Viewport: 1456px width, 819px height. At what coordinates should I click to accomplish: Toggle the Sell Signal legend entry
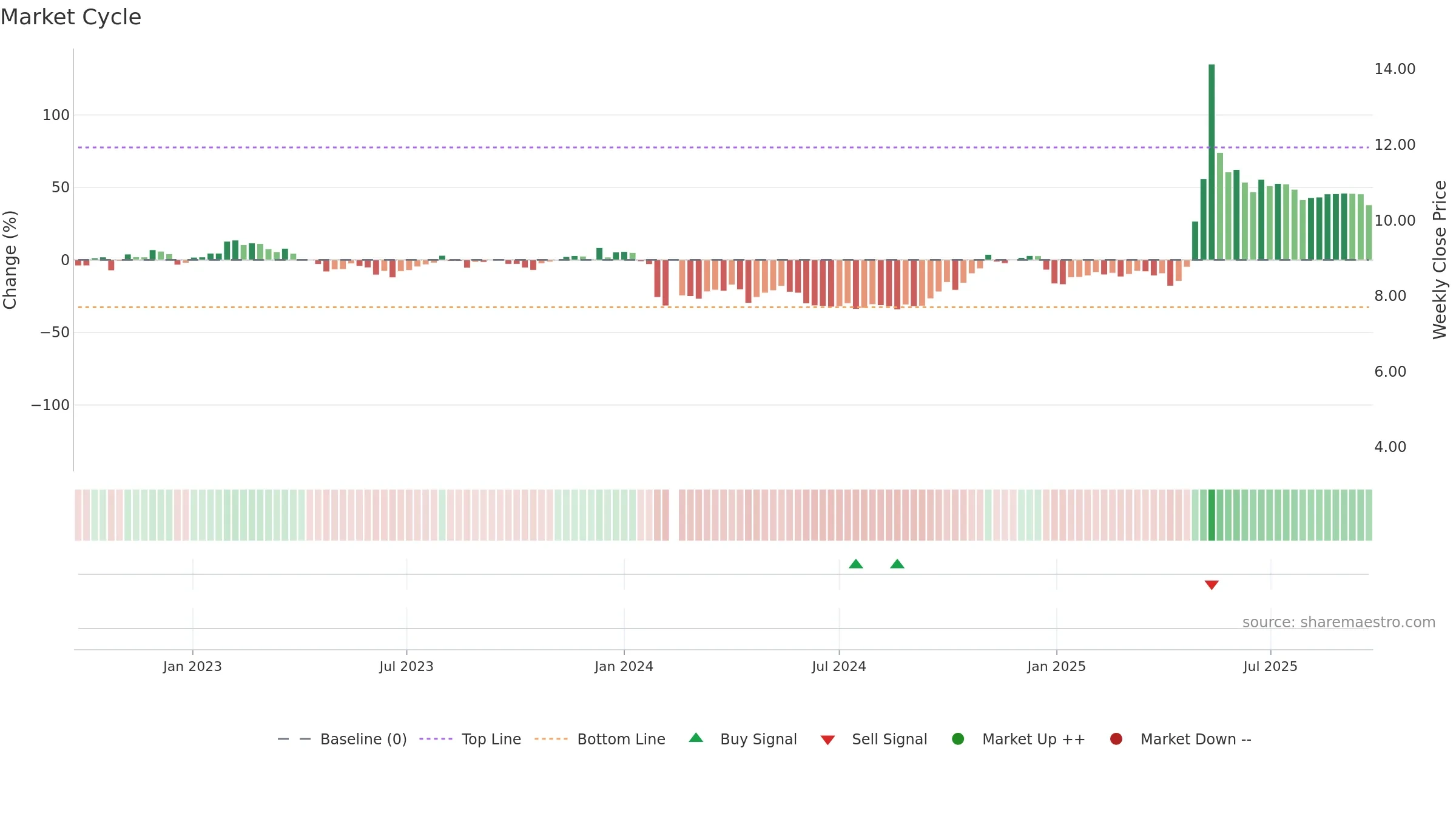pyautogui.click(x=874, y=739)
